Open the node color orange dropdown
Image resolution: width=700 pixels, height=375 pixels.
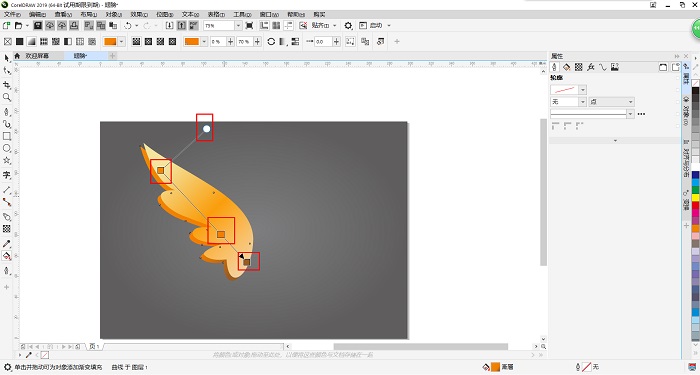(x=204, y=42)
